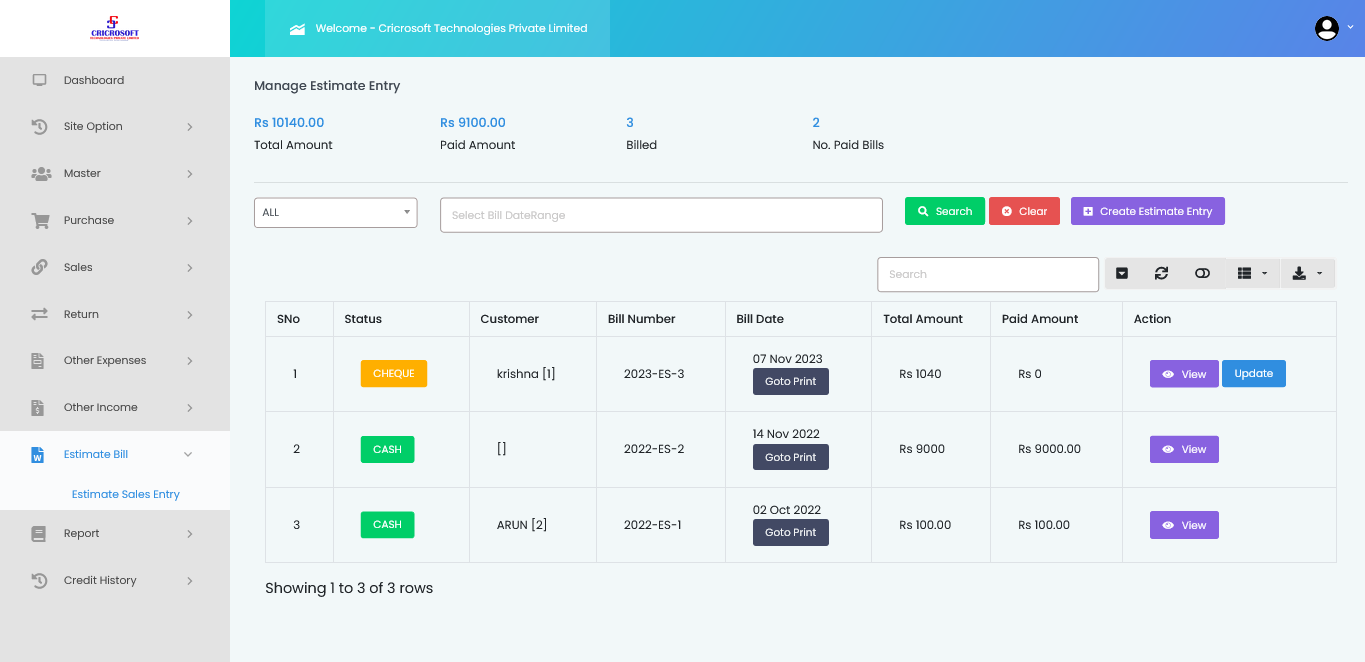Click the Site Option history icon
This screenshot has height=662, width=1365.
(x=40, y=127)
